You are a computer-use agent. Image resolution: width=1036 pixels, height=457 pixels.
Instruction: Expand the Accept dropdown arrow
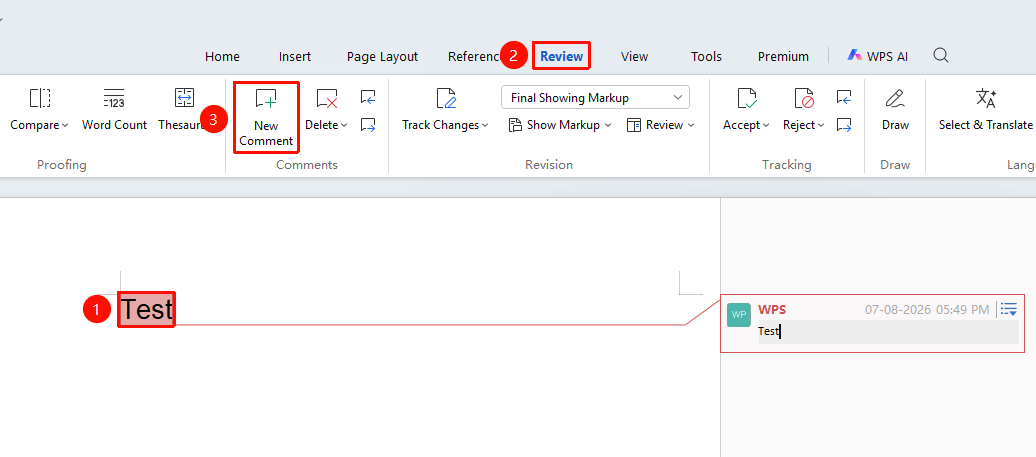(766, 125)
